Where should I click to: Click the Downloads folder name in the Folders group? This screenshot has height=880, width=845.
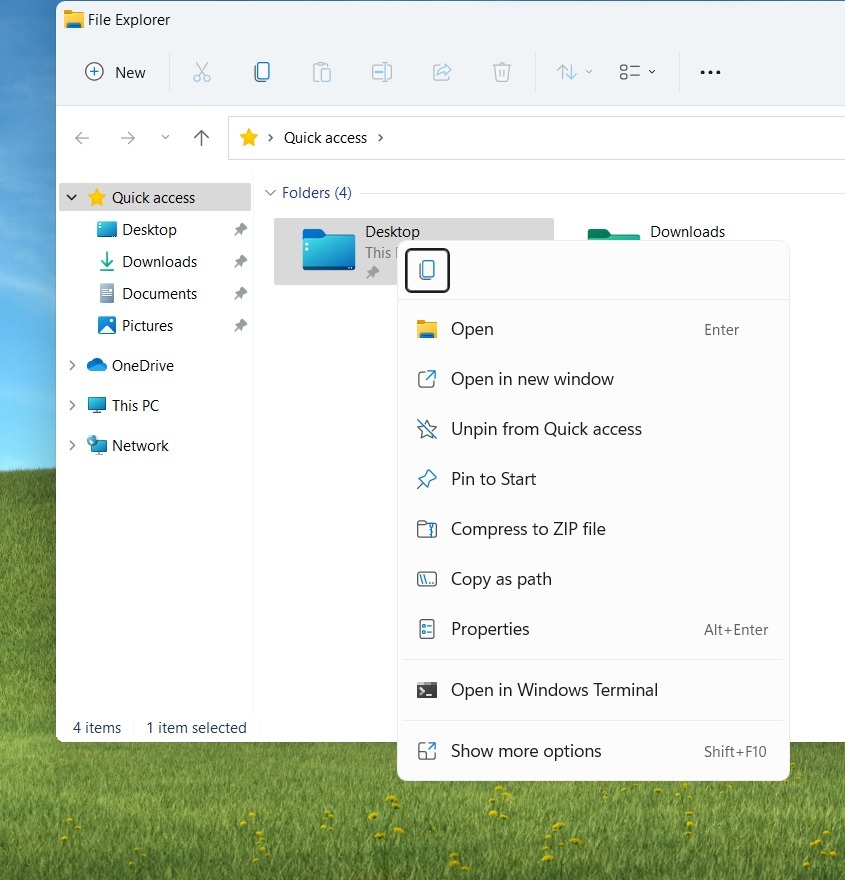click(687, 232)
